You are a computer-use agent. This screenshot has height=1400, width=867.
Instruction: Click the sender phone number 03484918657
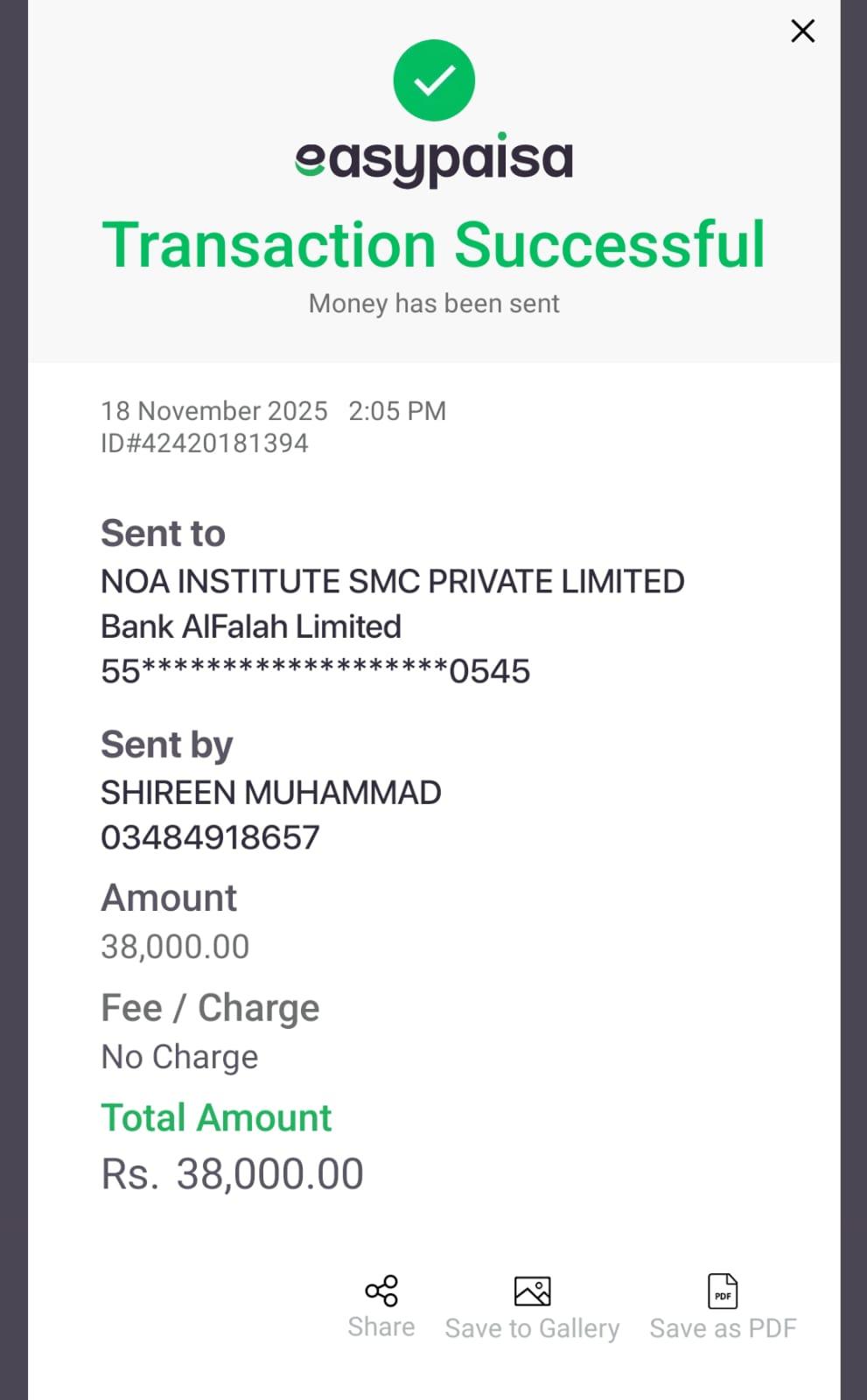210,837
